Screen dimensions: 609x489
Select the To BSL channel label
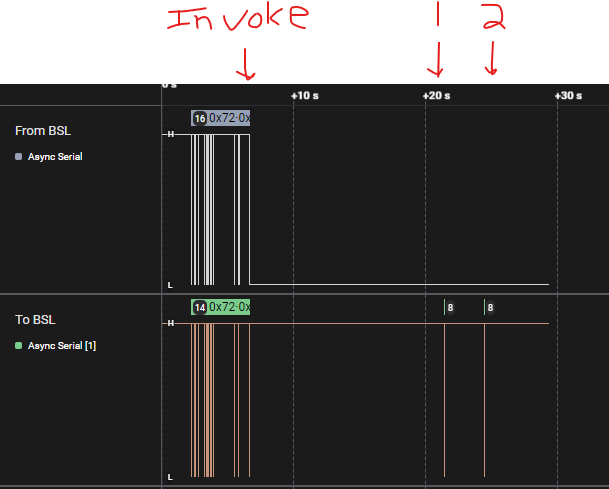35,320
